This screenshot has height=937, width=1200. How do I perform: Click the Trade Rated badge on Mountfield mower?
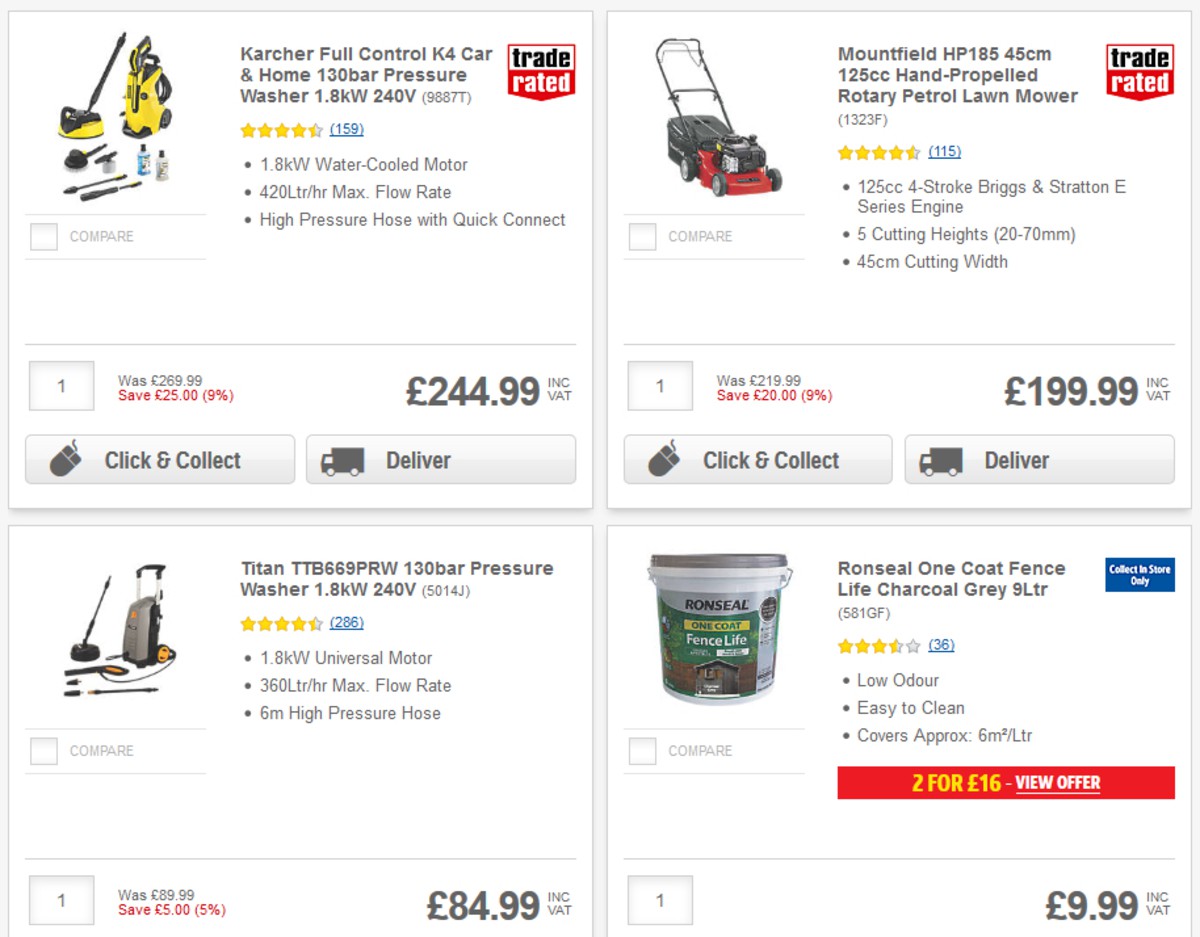(1138, 70)
